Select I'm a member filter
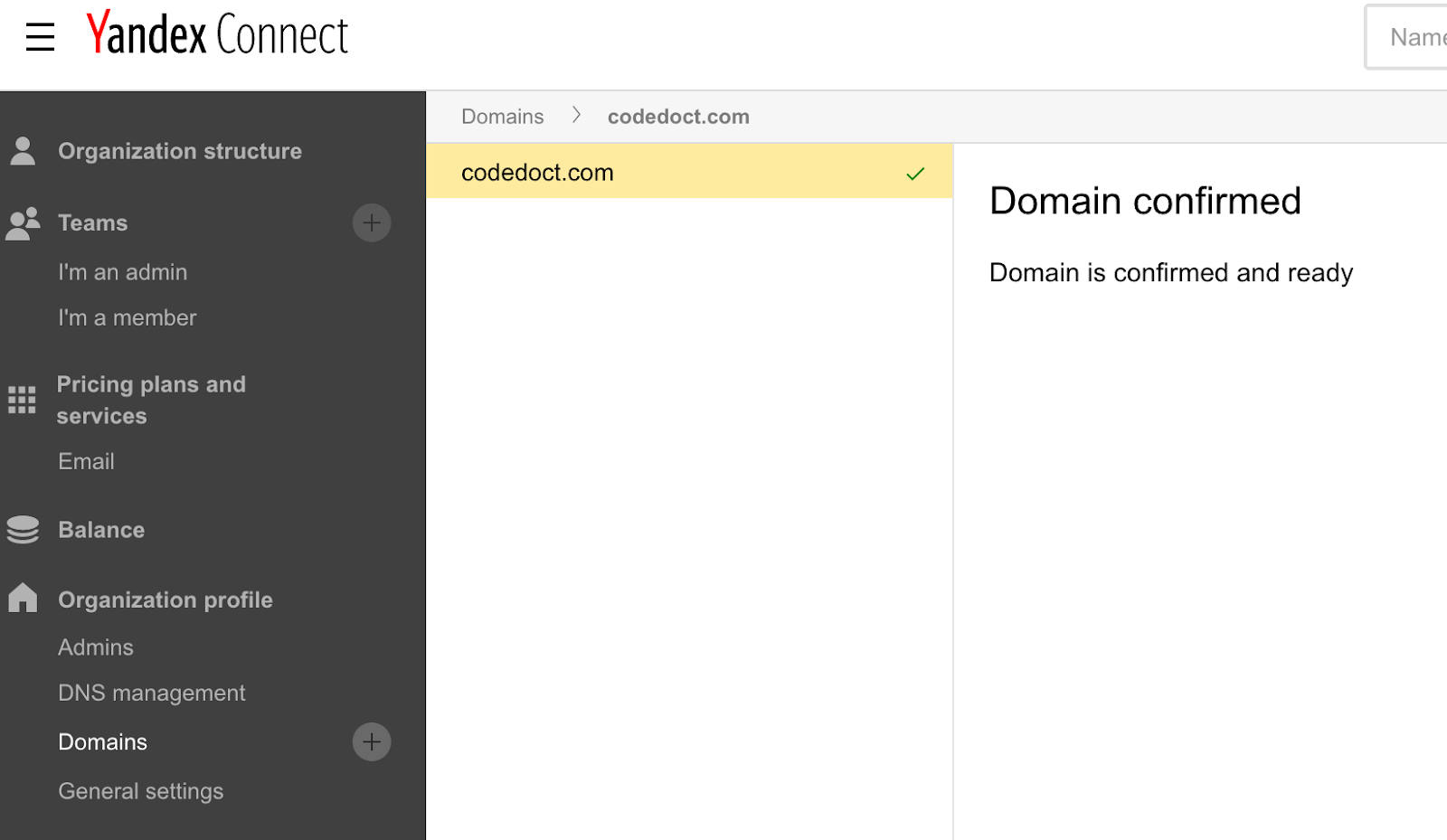 [x=127, y=317]
